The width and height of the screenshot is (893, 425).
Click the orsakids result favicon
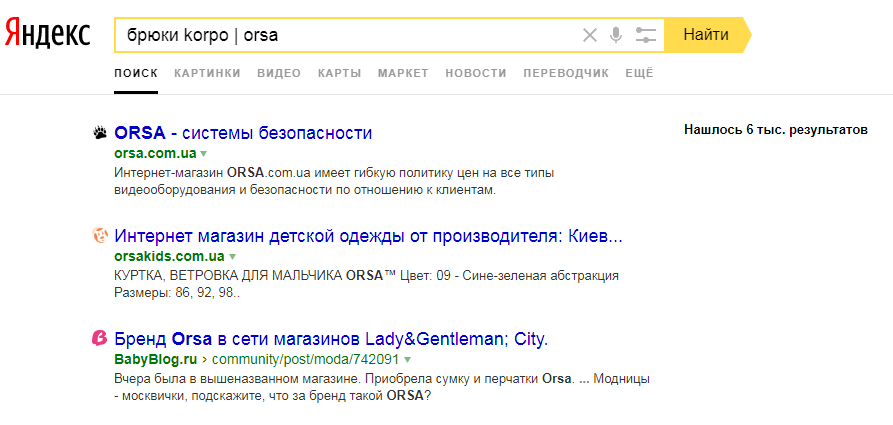click(x=100, y=236)
